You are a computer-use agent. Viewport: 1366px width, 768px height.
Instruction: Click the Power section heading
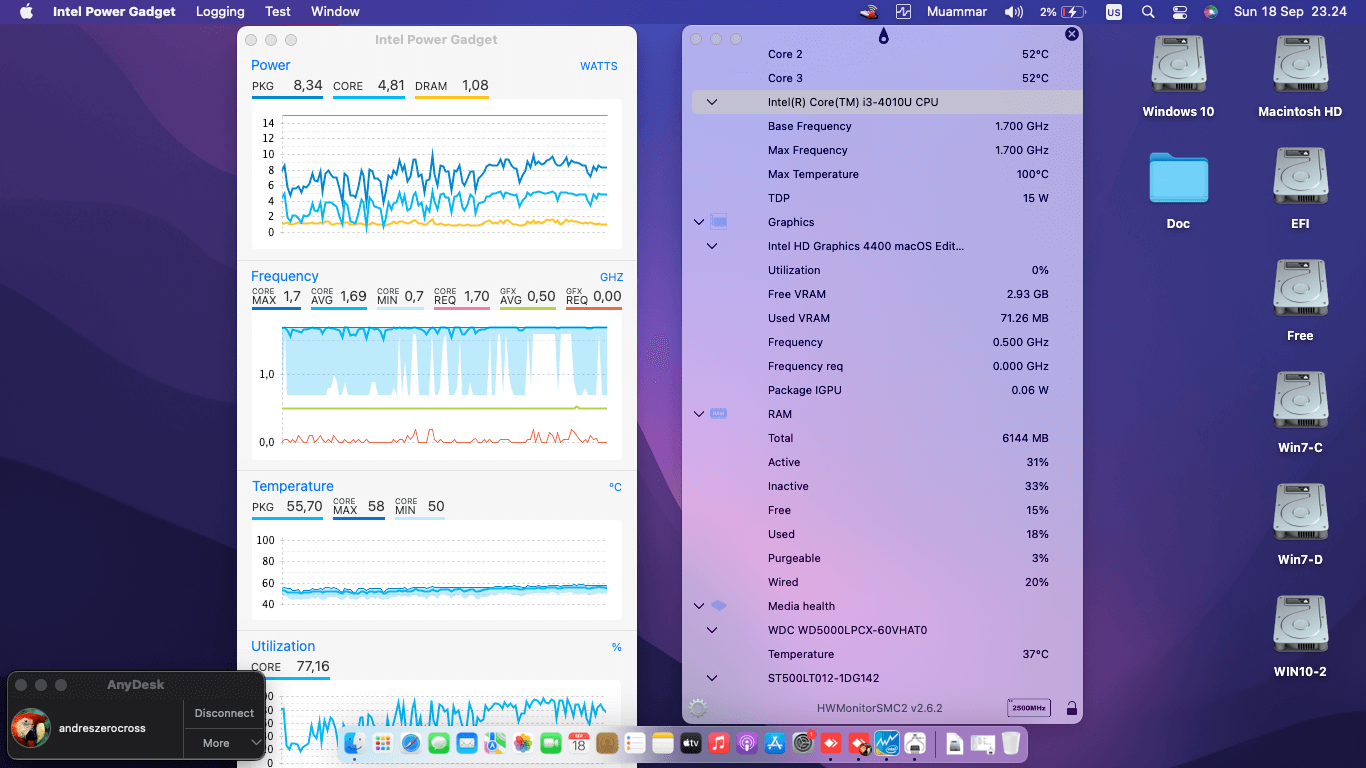tap(270, 65)
